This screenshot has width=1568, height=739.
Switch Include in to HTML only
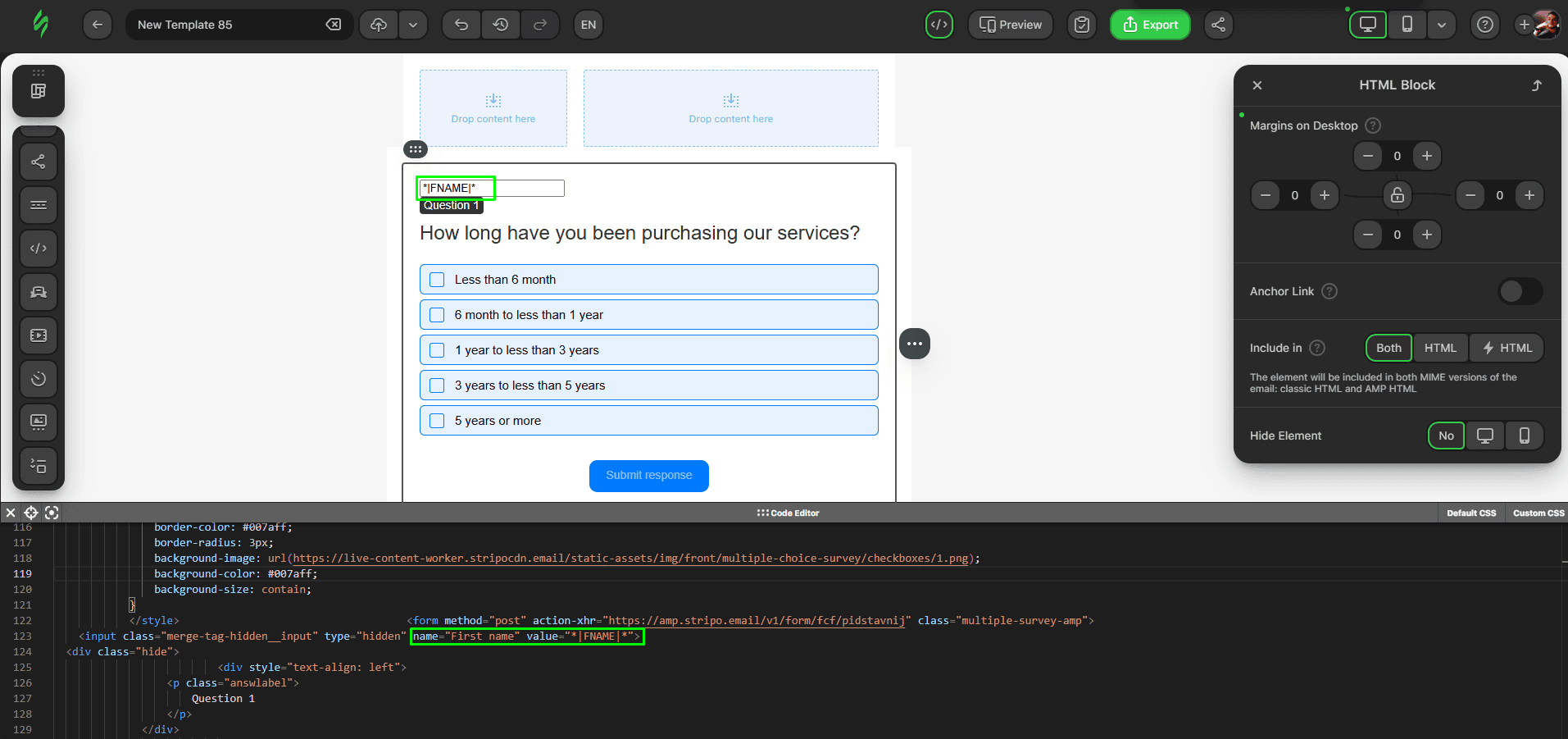[x=1440, y=348]
